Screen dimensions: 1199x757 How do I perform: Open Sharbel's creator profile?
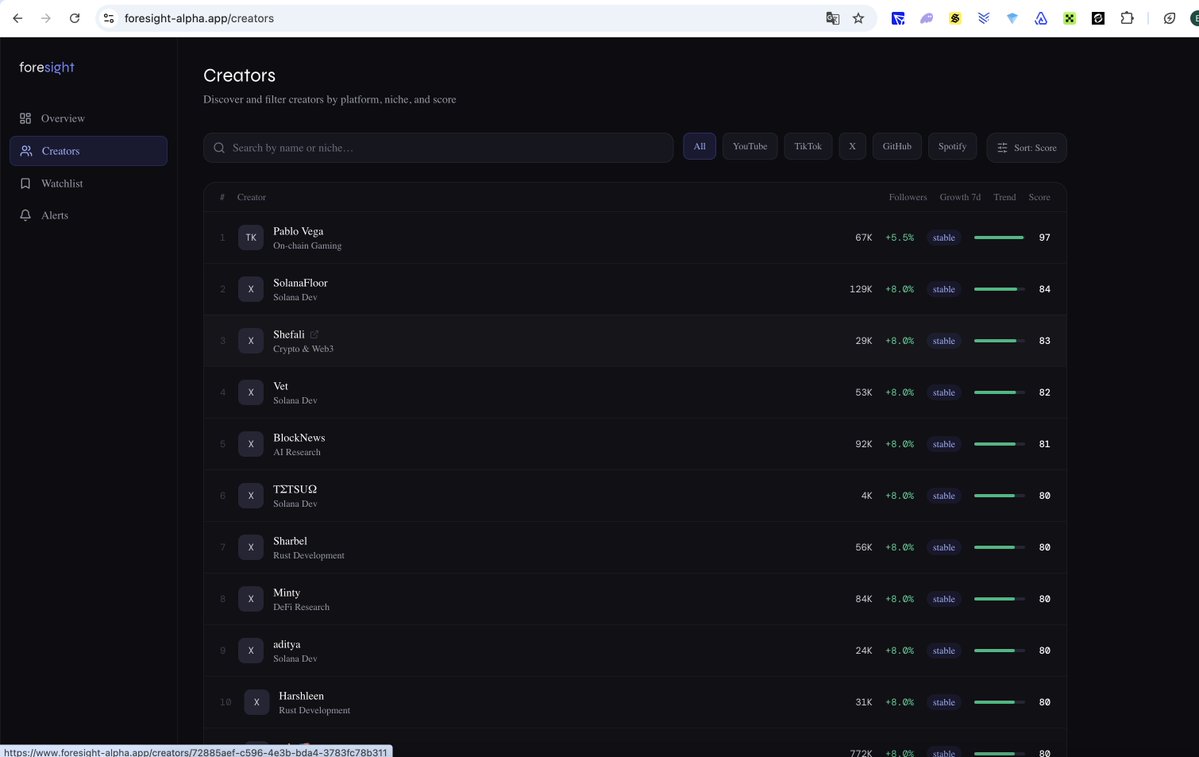[635, 547]
